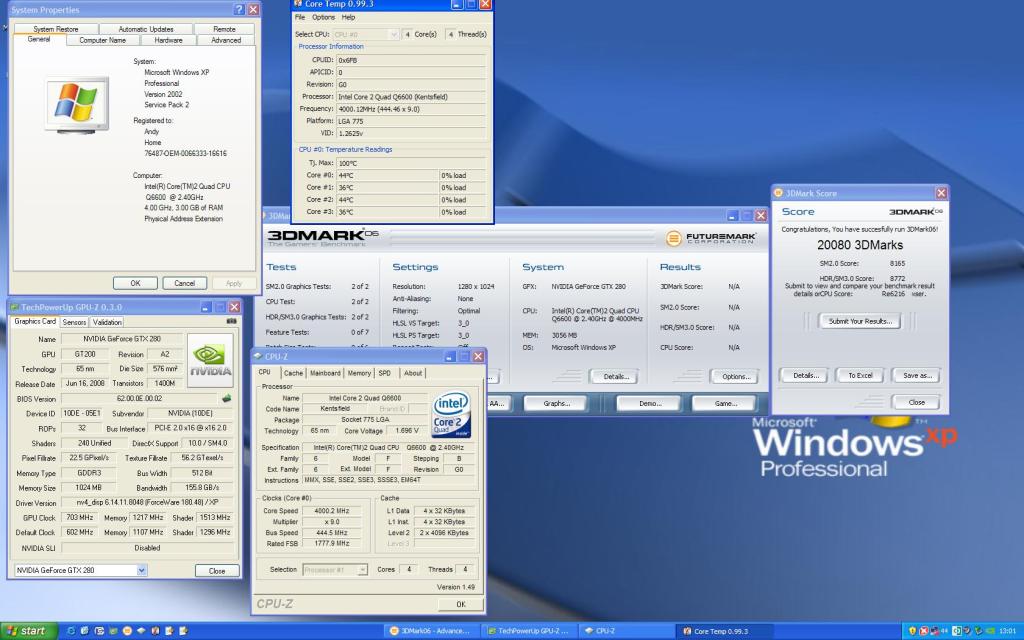The width and height of the screenshot is (1024, 640).
Task: Open the CPU-Z SPD tab
Action: (x=385, y=373)
